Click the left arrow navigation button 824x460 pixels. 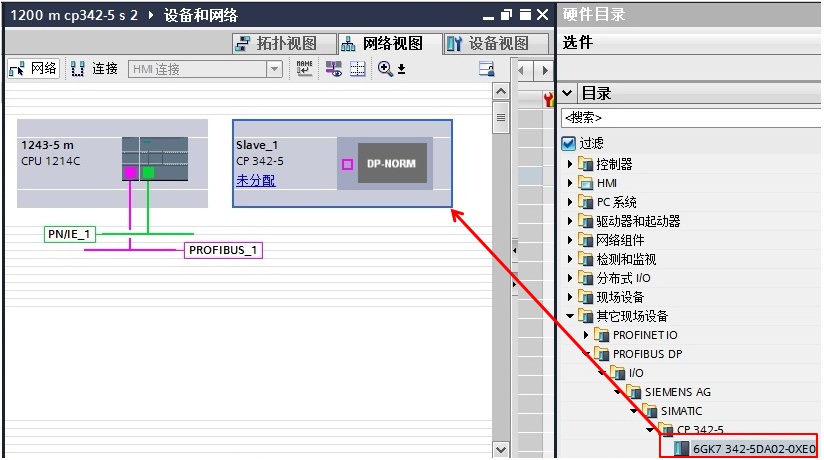click(522, 69)
